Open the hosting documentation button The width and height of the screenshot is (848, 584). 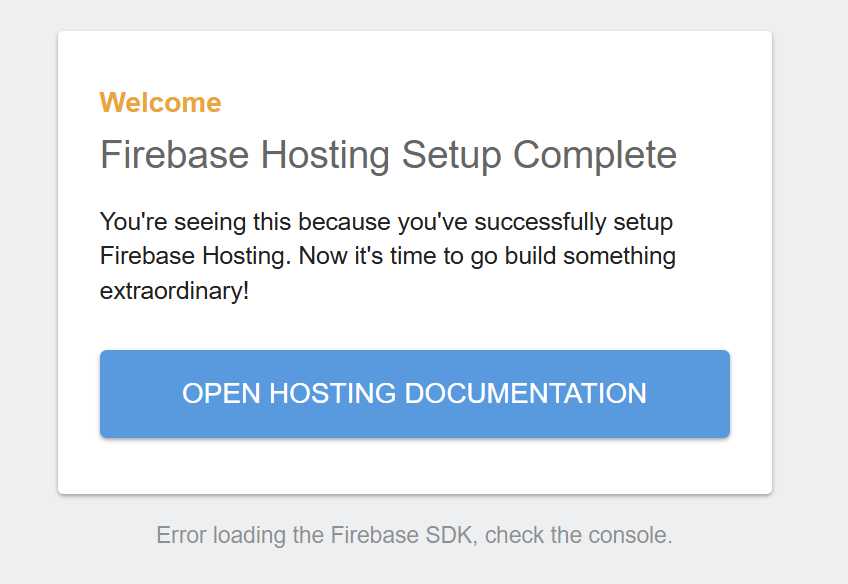pos(414,394)
